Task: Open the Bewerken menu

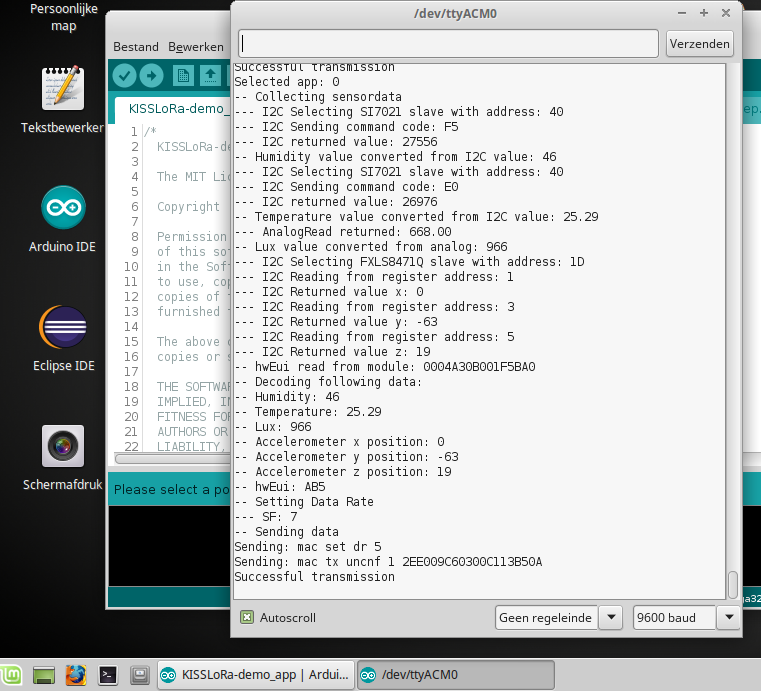Action: pyautogui.click(x=196, y=47)
